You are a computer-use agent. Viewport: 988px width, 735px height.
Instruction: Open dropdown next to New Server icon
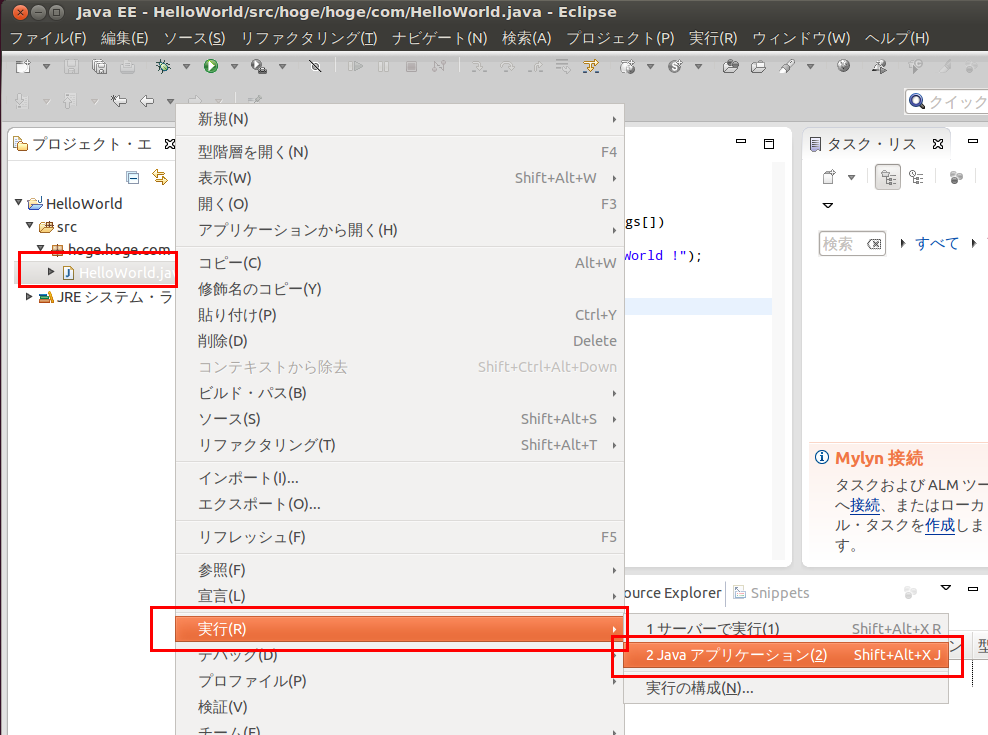(x=650, y=66)
